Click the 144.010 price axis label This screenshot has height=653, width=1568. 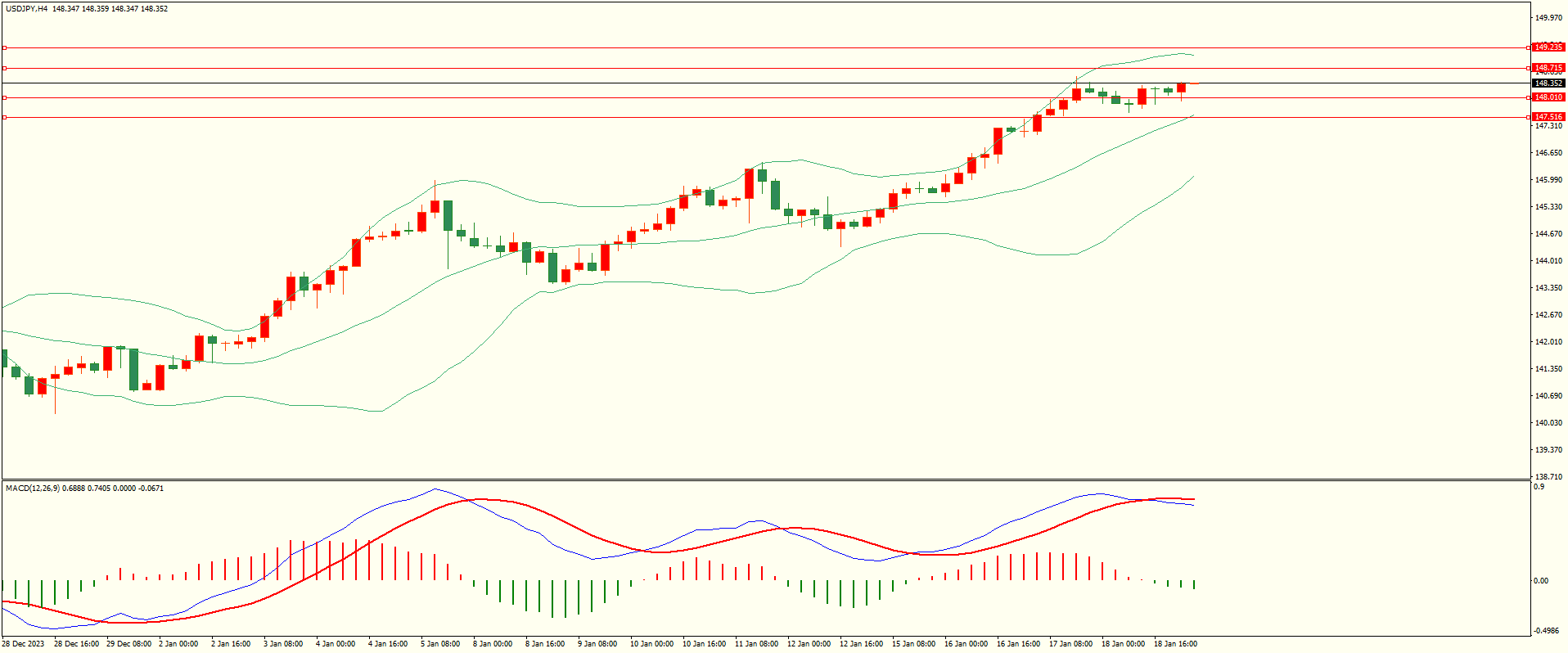click(x=1549, y=261)
